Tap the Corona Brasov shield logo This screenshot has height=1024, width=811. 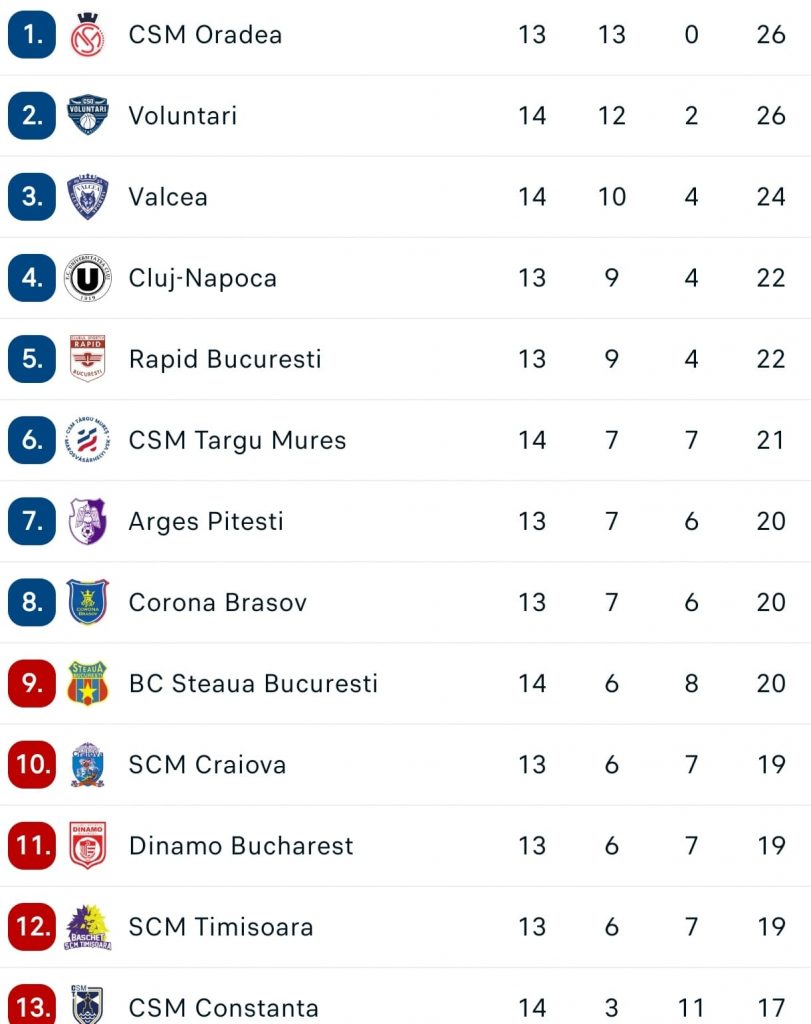click(87, 602)
